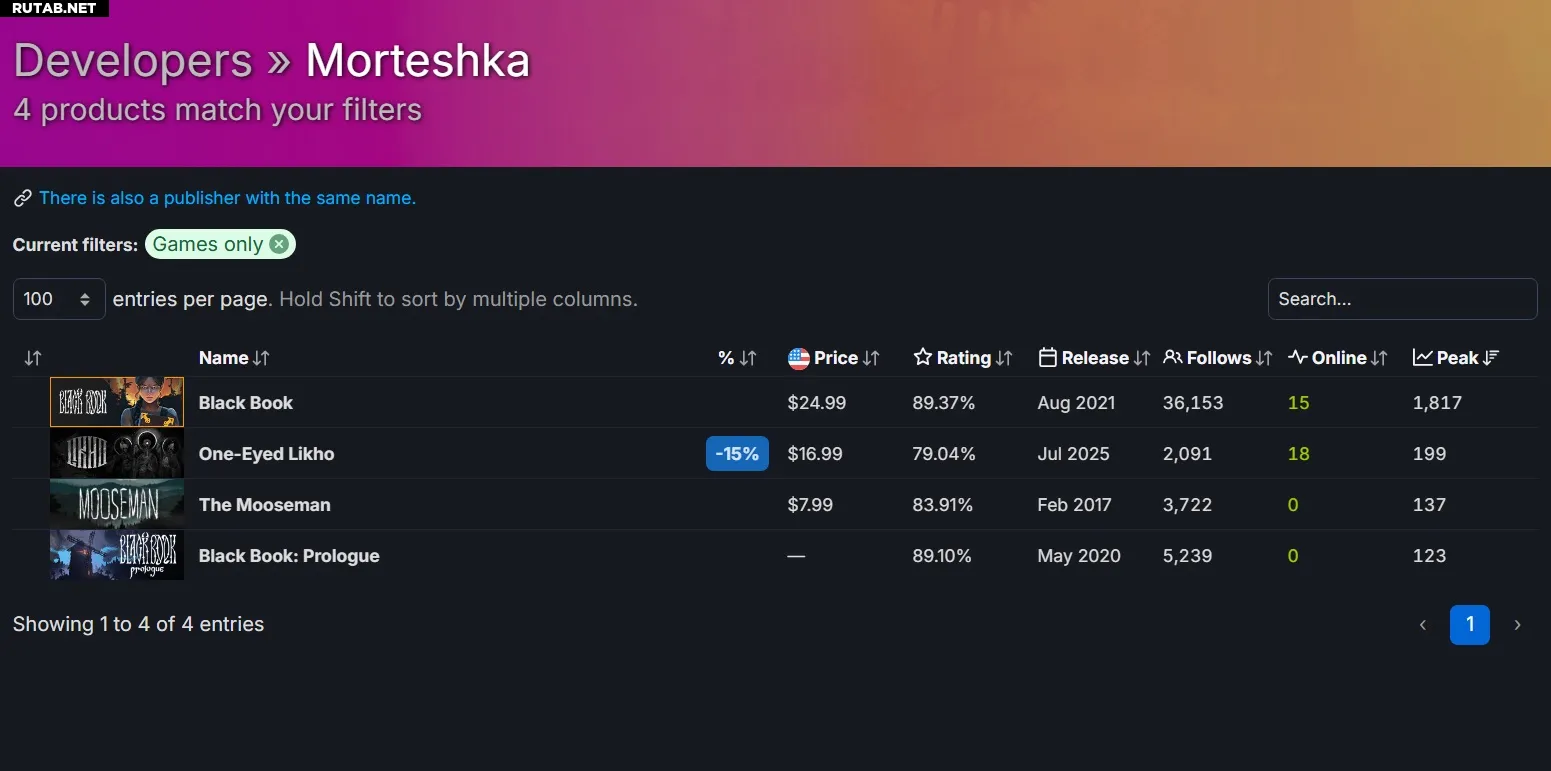
Task: Click the star icon in the Rating header
Action: pyautogui.click(x=922, y=358)
